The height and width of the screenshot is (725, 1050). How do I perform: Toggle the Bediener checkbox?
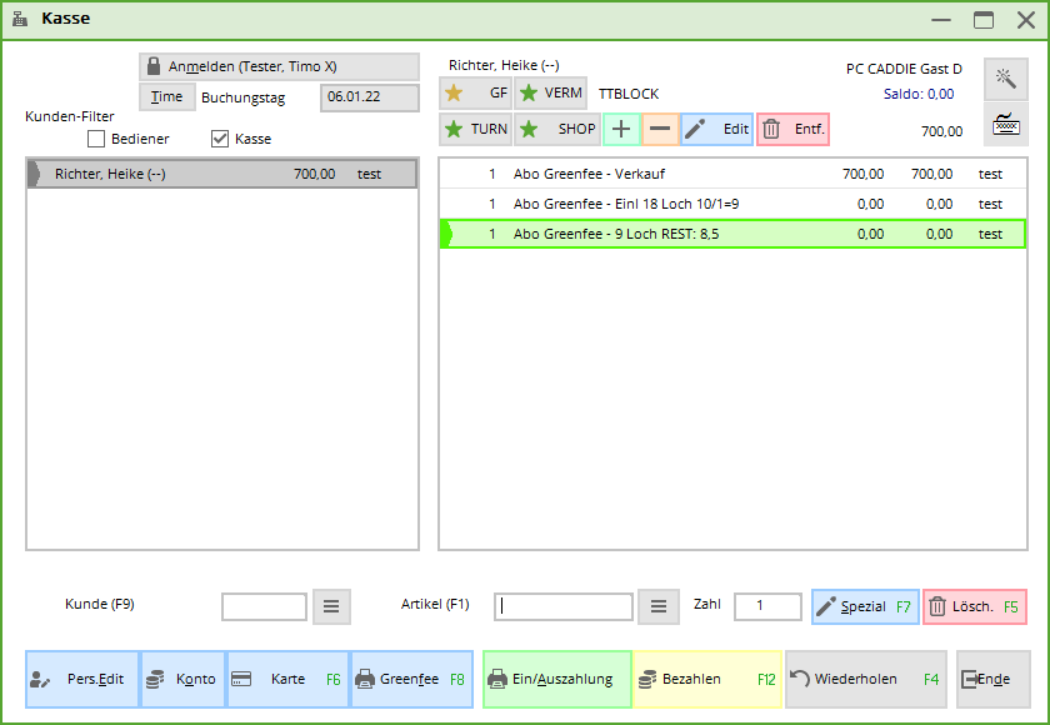tap(96, 139)
